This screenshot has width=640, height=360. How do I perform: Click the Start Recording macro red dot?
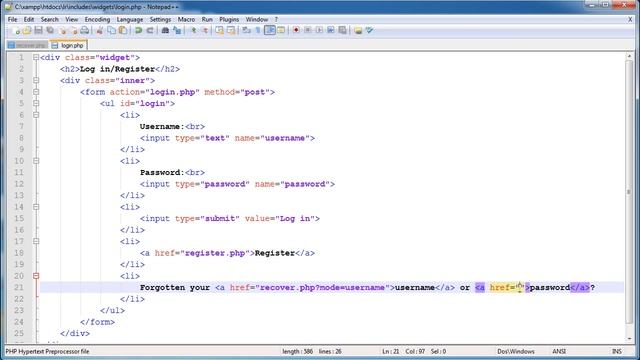(x=296, y=31)
